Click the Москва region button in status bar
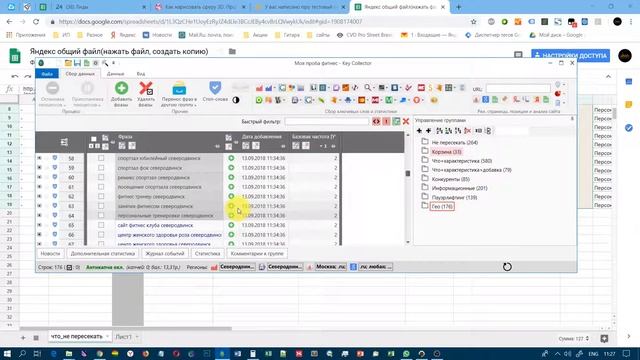640x360 pixels. click(x=331, y=267)
